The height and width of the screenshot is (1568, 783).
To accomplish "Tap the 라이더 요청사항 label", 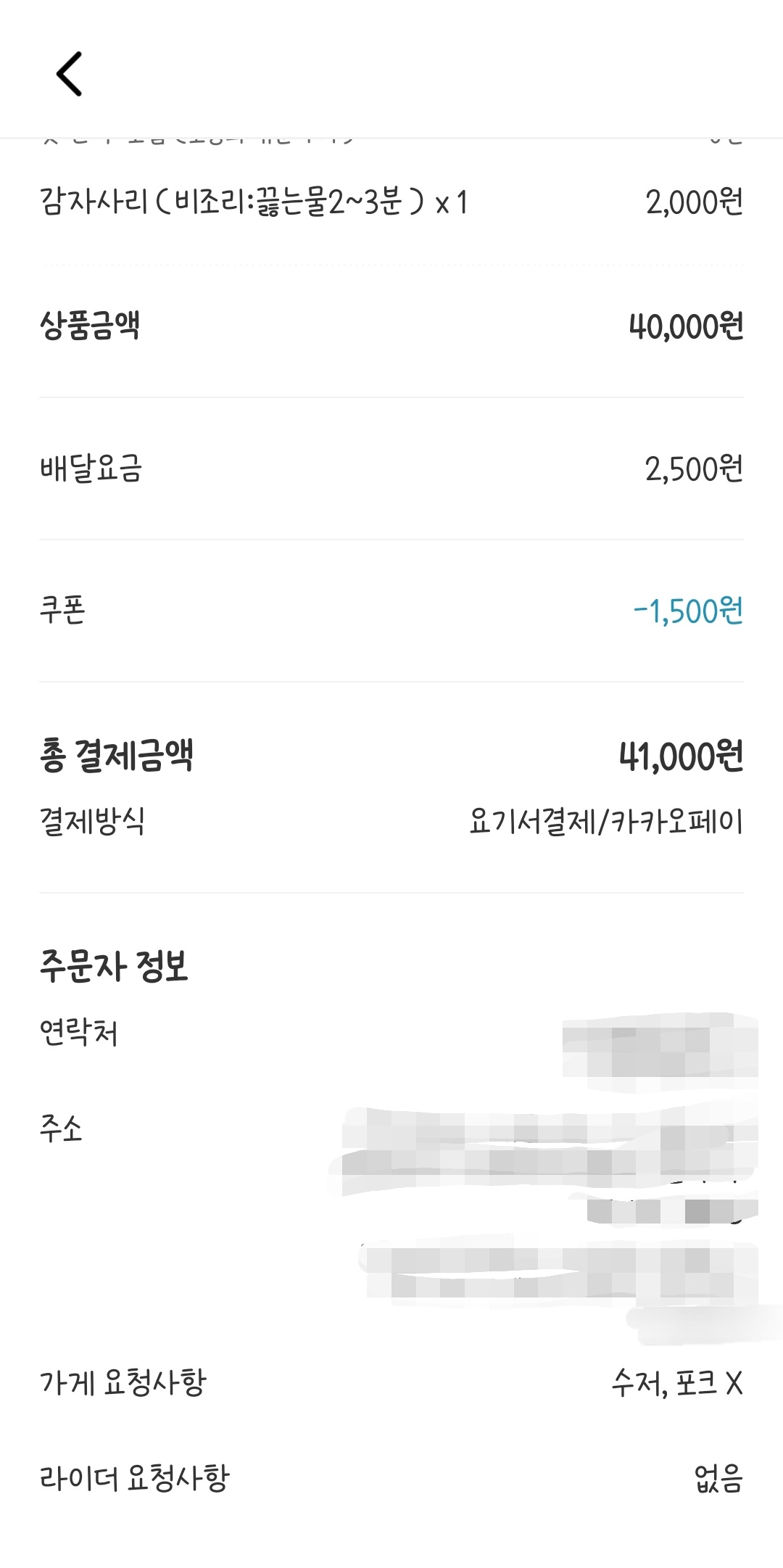I will 134,1478.
